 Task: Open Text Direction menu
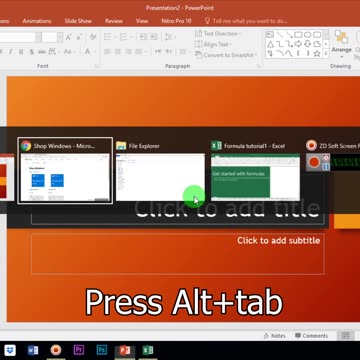pyautogui.click(x=218, y=34)
